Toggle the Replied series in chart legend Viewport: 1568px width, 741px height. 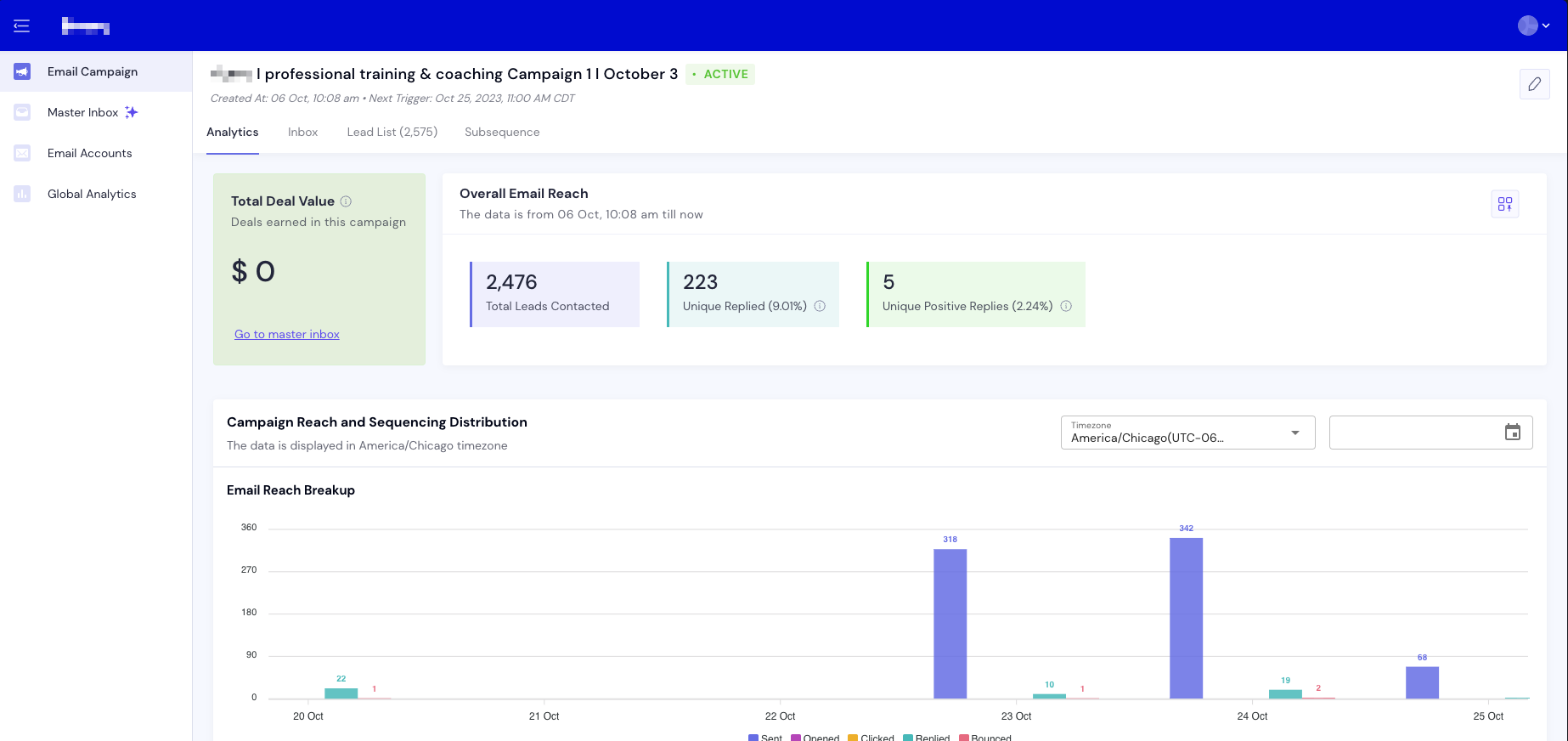point(927,737)
